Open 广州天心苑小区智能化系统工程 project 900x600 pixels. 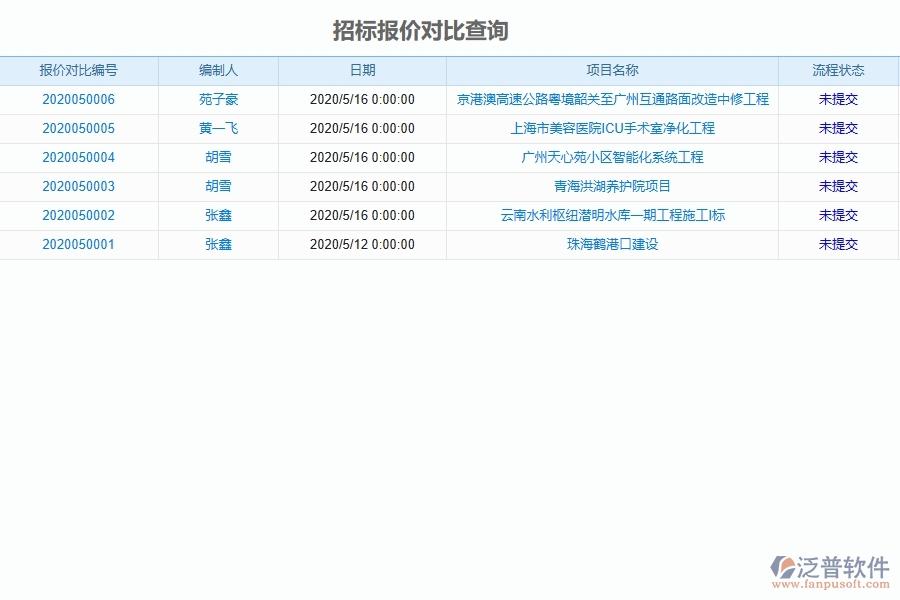(612, 157)
